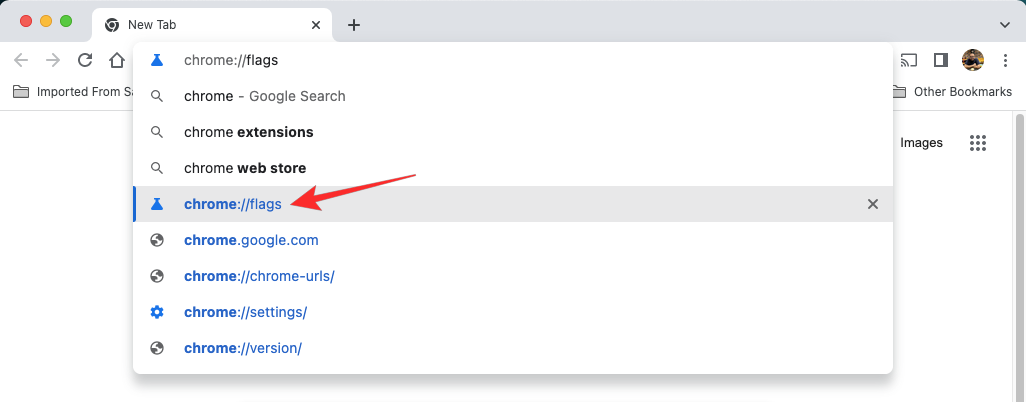Open the profile avatar menu

click(x=972, y=60)
